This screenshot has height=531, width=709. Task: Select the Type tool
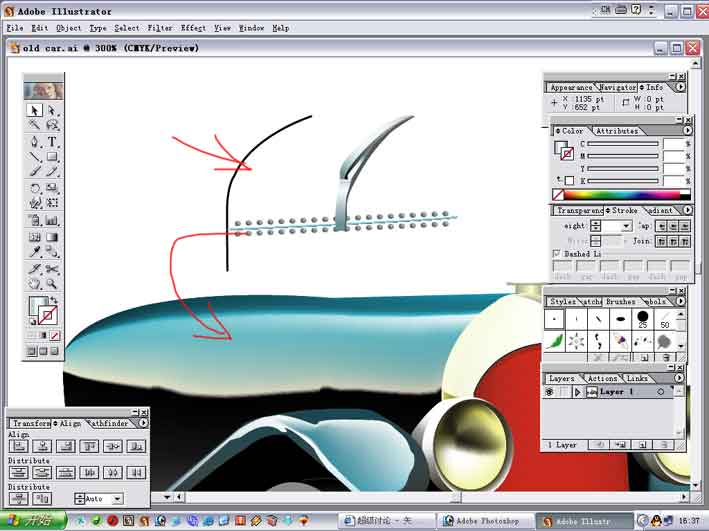52,142
